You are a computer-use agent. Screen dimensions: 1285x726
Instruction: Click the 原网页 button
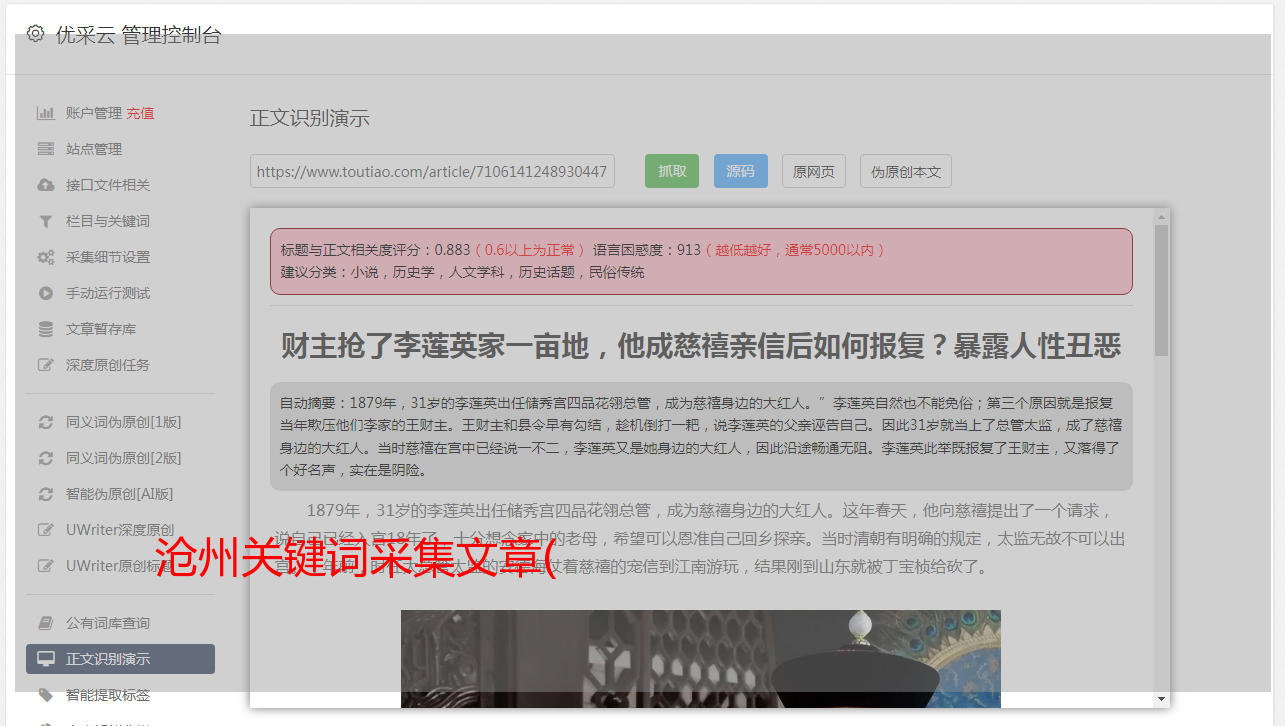(814, 171)
